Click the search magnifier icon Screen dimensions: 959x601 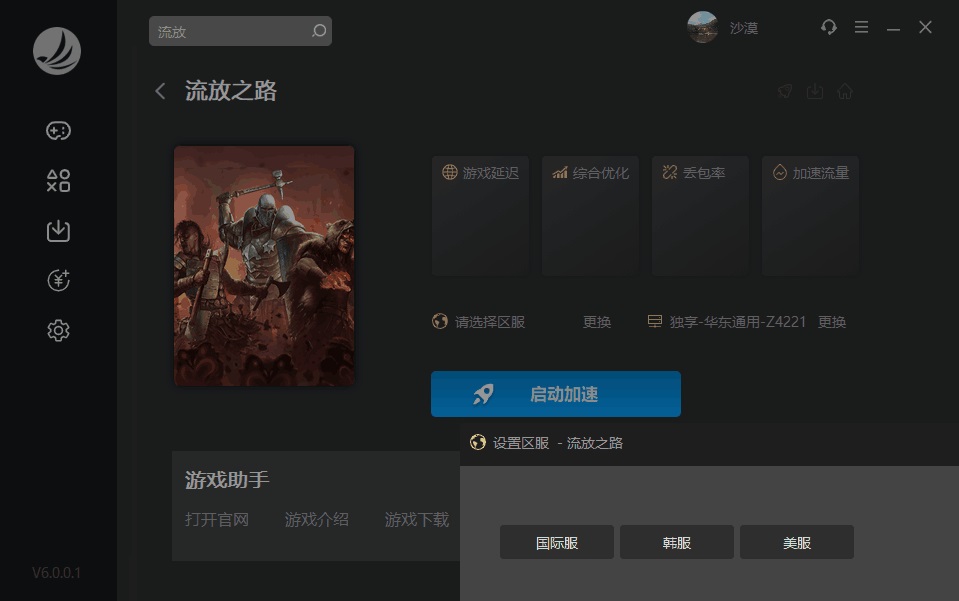[x=319, y=31]
